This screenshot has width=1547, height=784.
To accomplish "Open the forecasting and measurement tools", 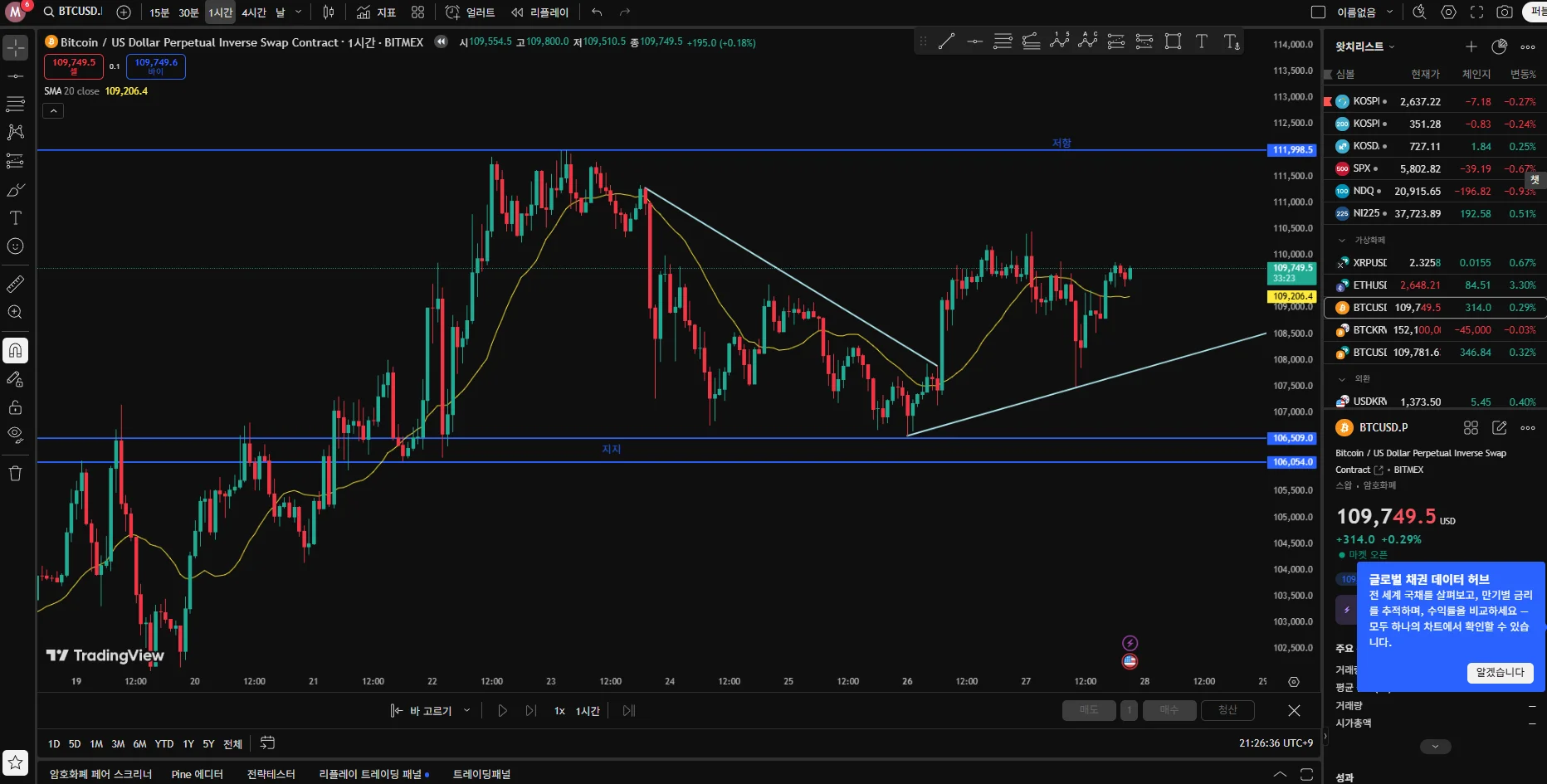I will tap(15, 161).
